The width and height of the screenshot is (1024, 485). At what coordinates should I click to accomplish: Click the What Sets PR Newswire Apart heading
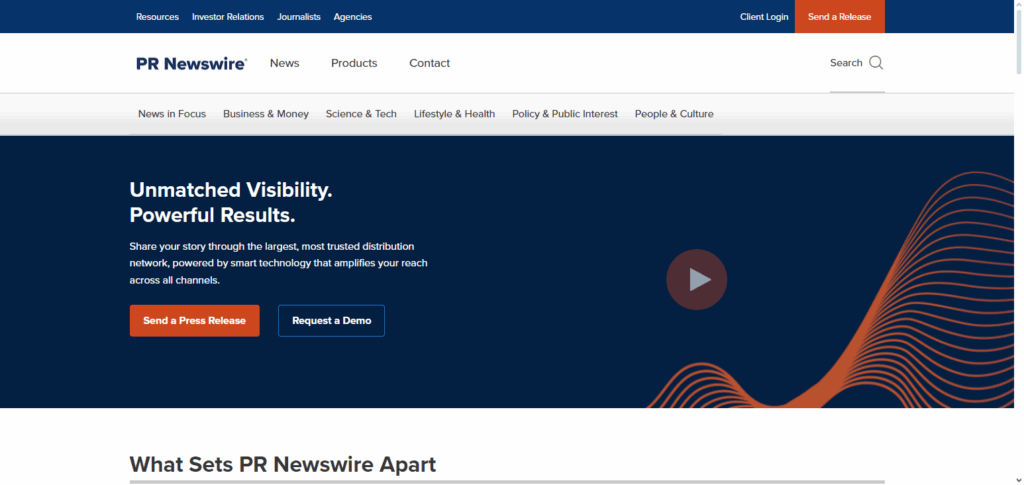pyautogui.click(x=283, y=465)
